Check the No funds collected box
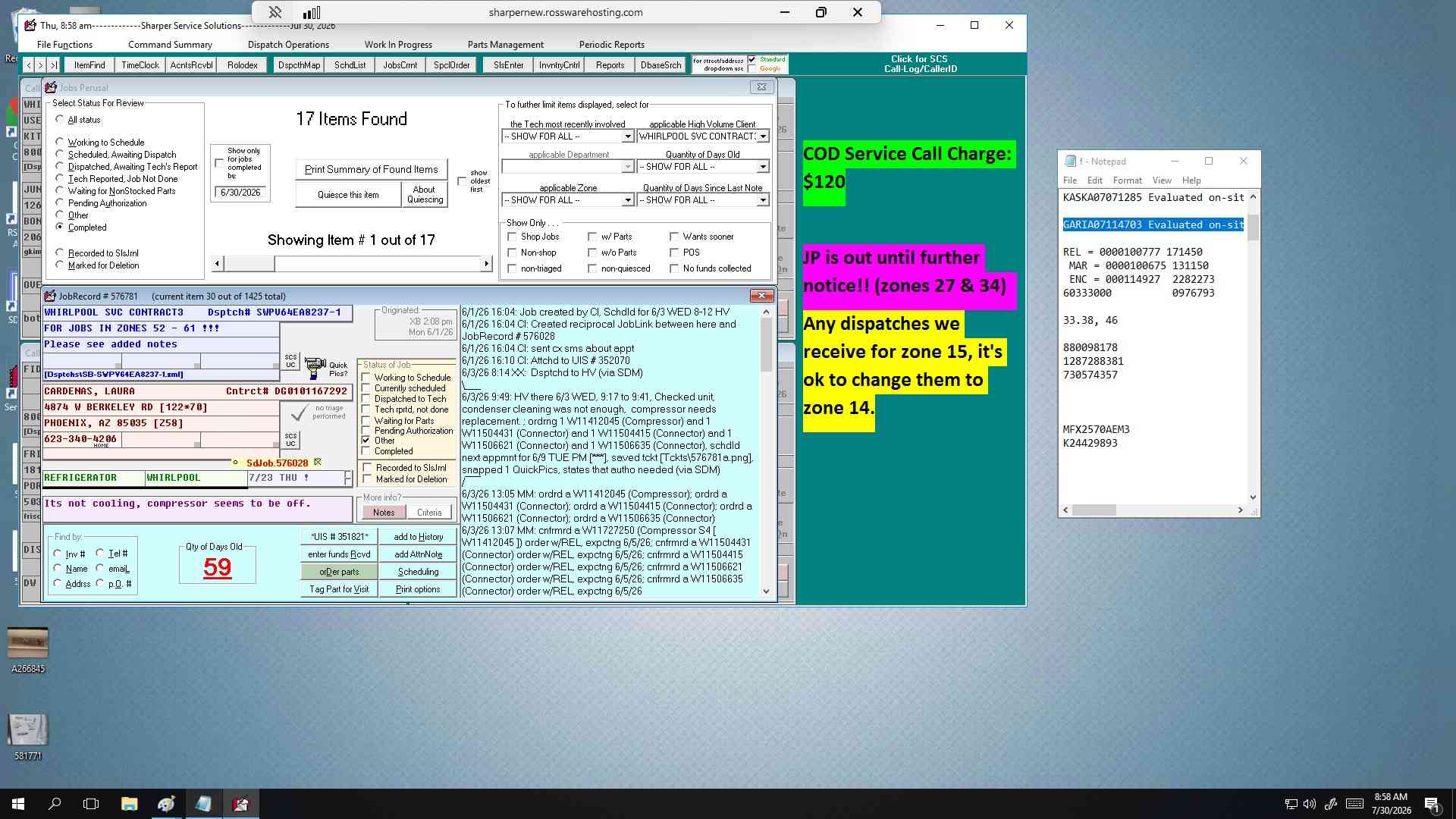The height and width of the screenshot is (819, 1456). click(674, 268)
